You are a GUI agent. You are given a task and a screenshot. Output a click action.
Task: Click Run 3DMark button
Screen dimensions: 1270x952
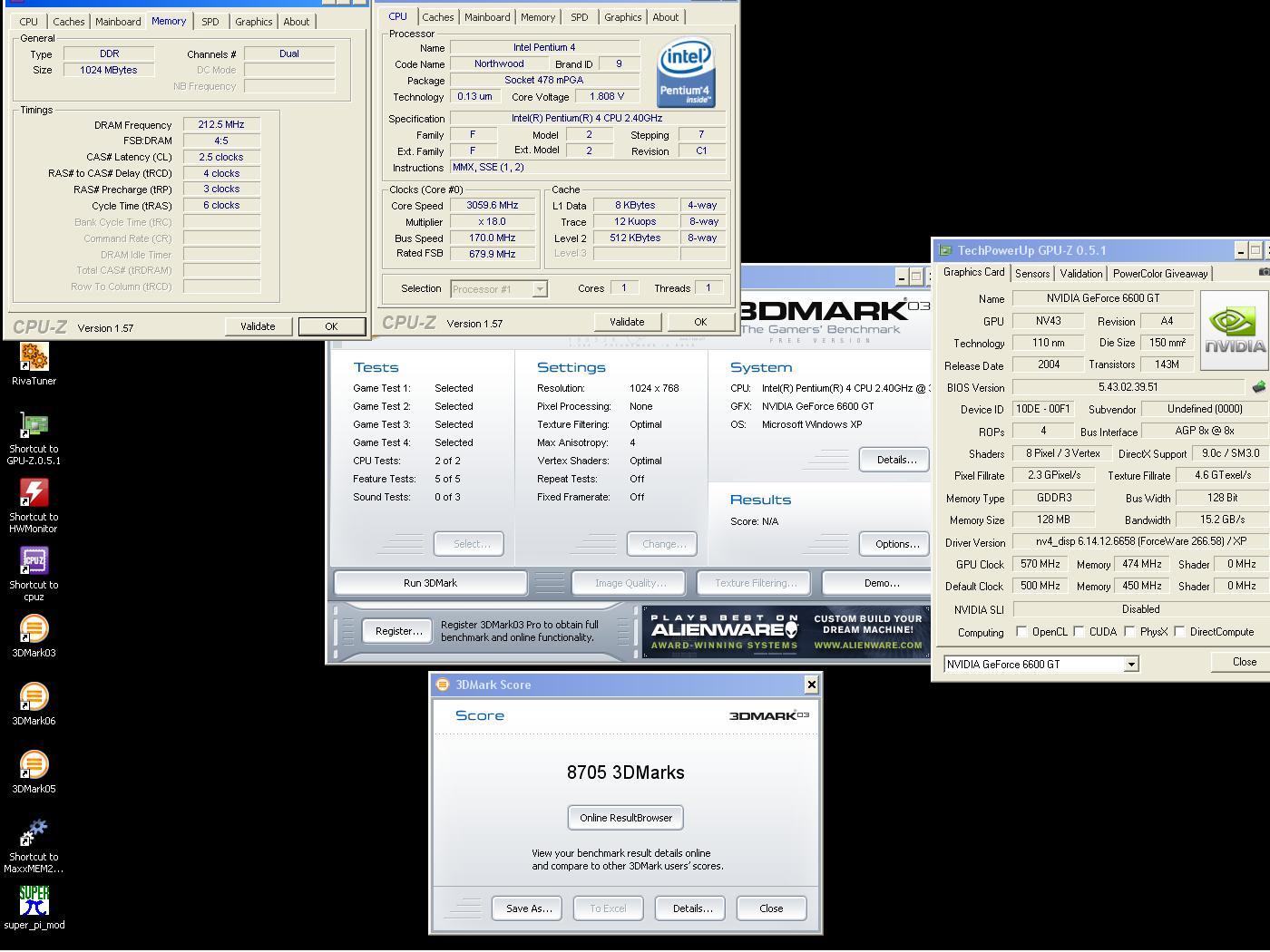click(x=430, y=583)
